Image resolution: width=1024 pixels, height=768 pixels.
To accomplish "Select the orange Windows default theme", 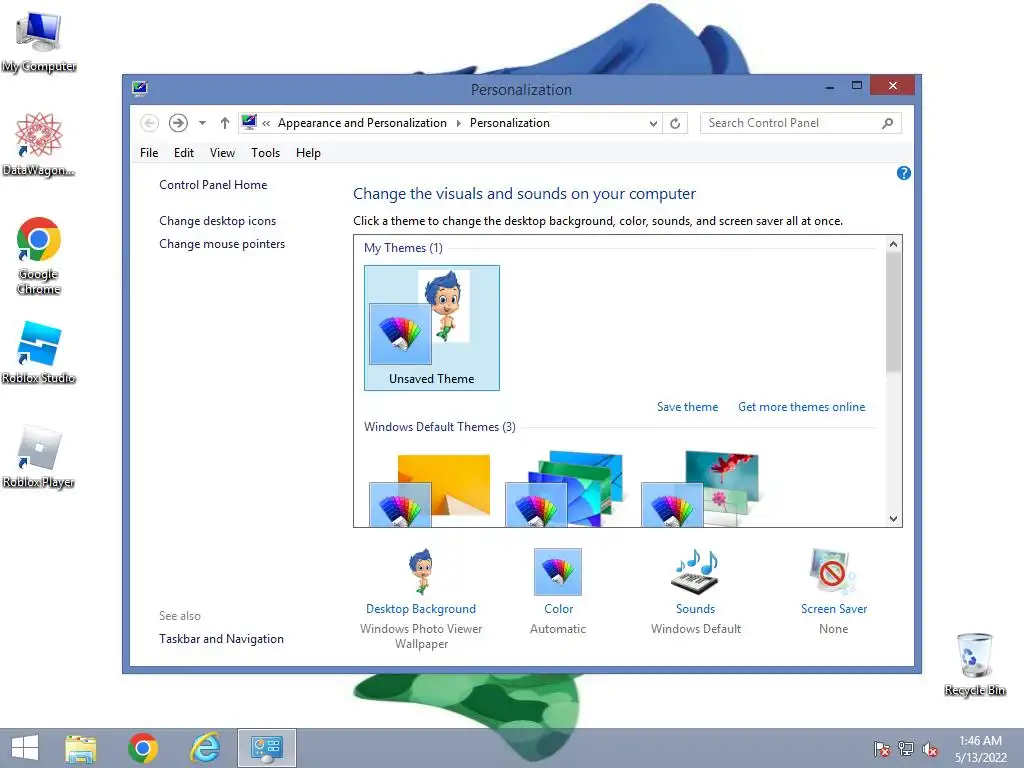I will pyautogui.click(x=430, y=490).
